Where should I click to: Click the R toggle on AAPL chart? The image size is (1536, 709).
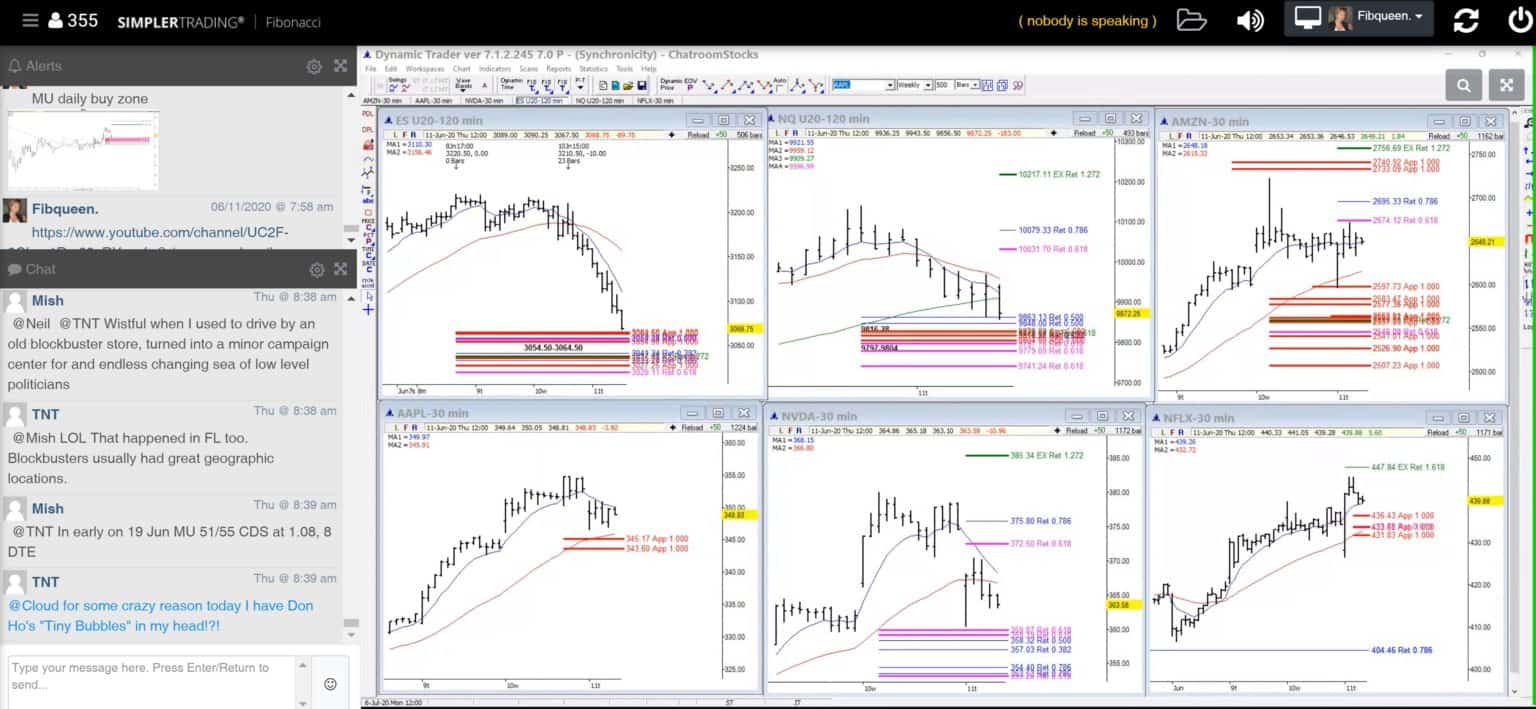tap(412, 426)
